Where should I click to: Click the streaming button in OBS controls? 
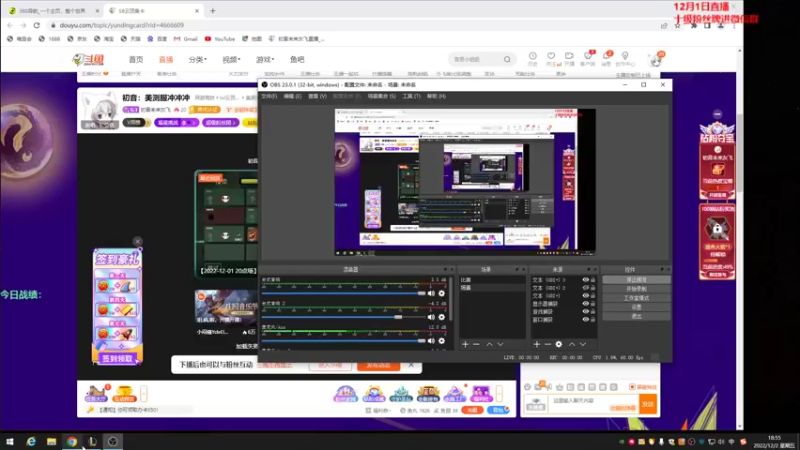[636, 280]
